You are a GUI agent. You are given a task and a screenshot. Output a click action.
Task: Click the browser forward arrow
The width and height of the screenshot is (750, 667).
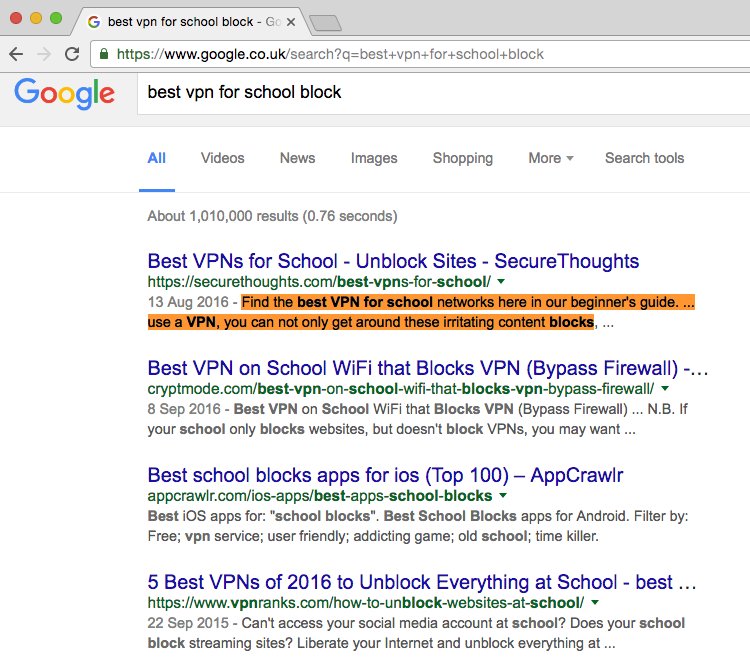pyautogui.click(x=44, y=54)
